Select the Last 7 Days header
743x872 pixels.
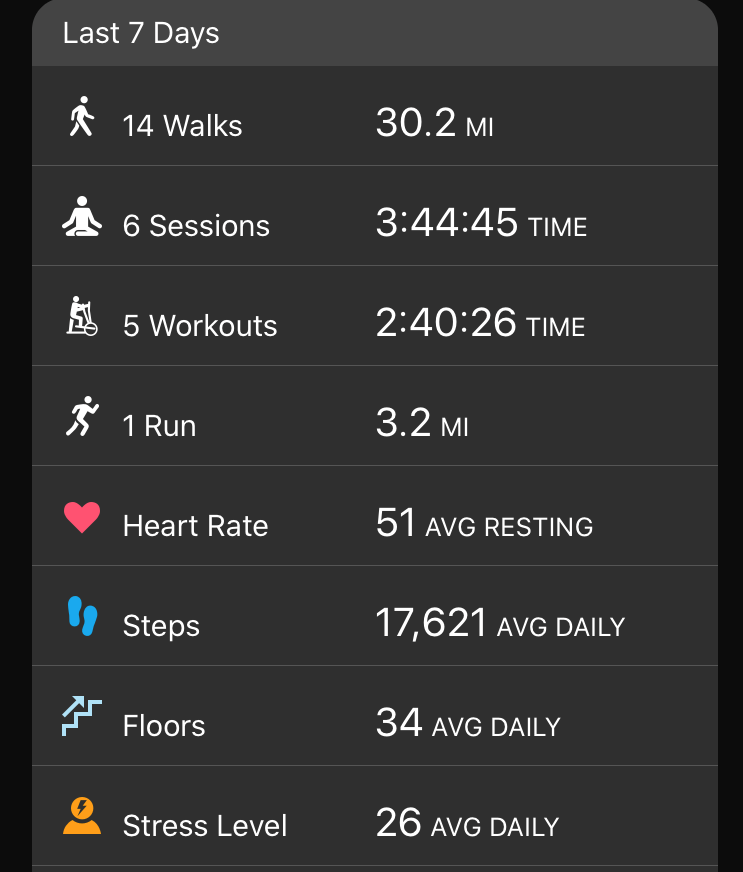click(x=375, y=33)
